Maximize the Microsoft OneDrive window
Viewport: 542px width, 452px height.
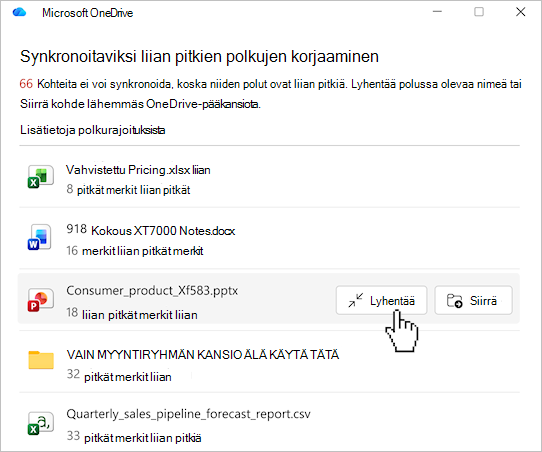coord(479,12)
